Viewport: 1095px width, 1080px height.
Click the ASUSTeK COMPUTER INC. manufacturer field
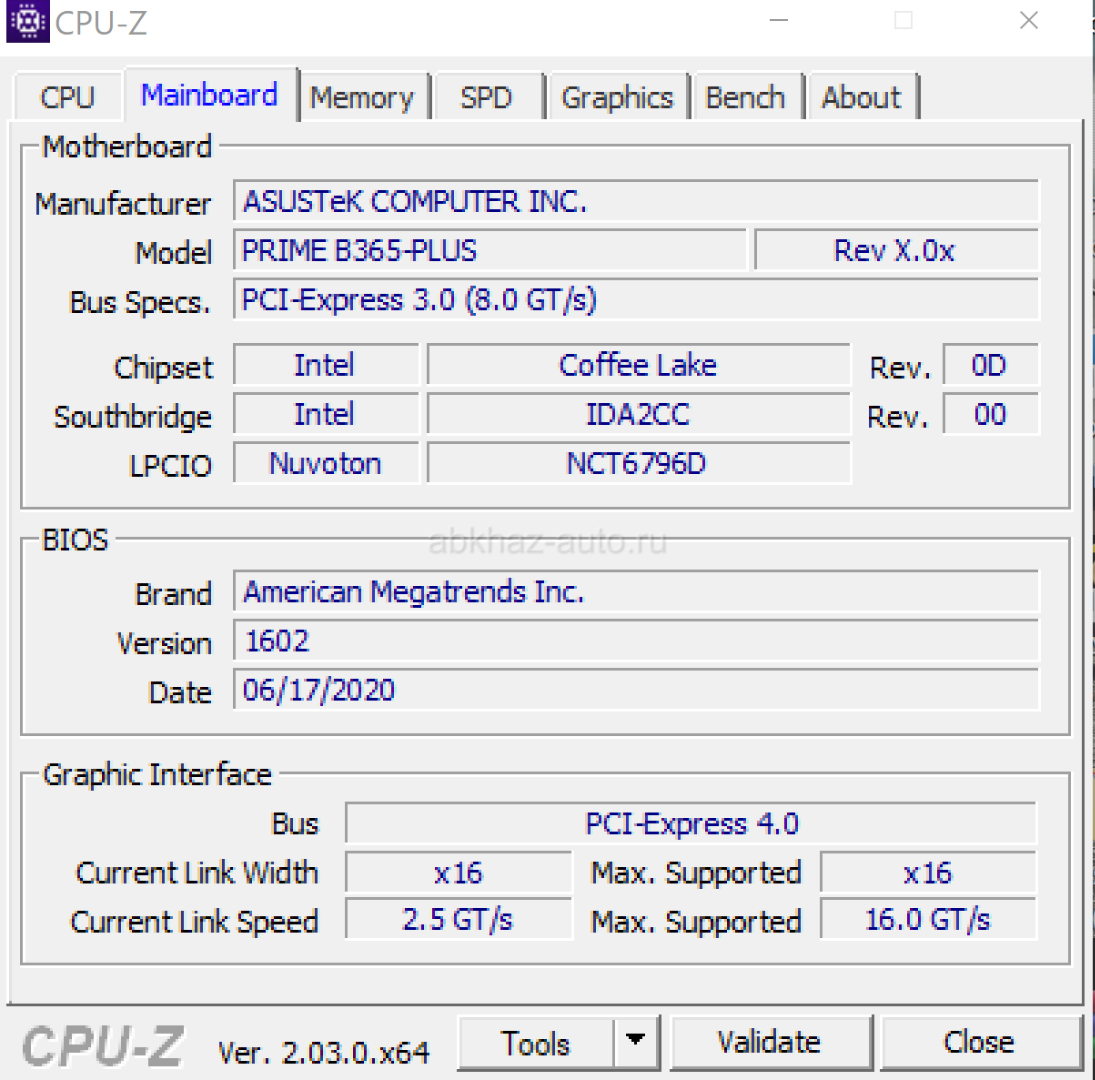point(636,201)
